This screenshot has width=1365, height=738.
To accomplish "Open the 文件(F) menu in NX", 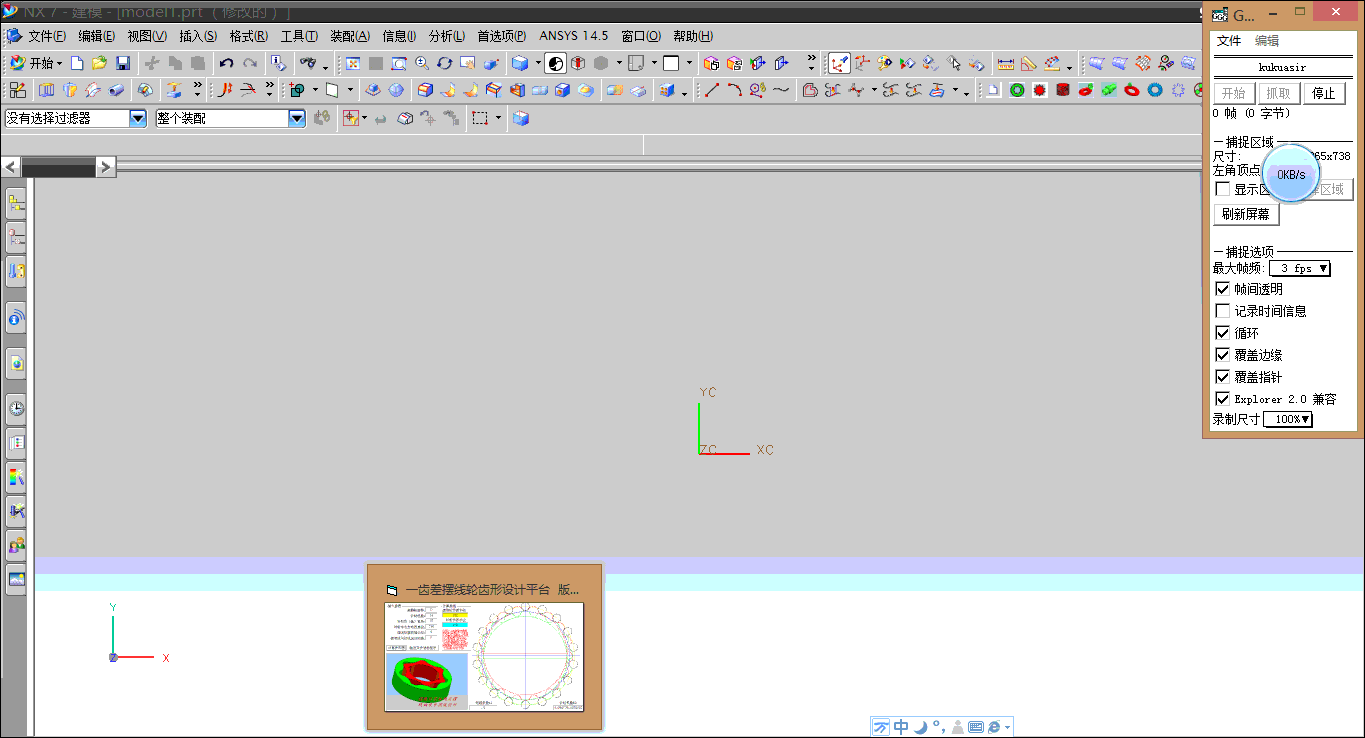I will point(47,36).
